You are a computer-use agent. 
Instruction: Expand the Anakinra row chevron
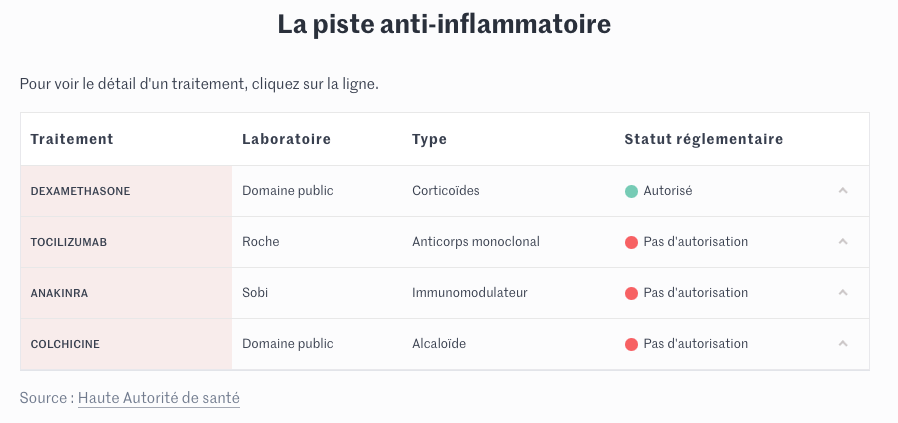[x=843, y=293]
